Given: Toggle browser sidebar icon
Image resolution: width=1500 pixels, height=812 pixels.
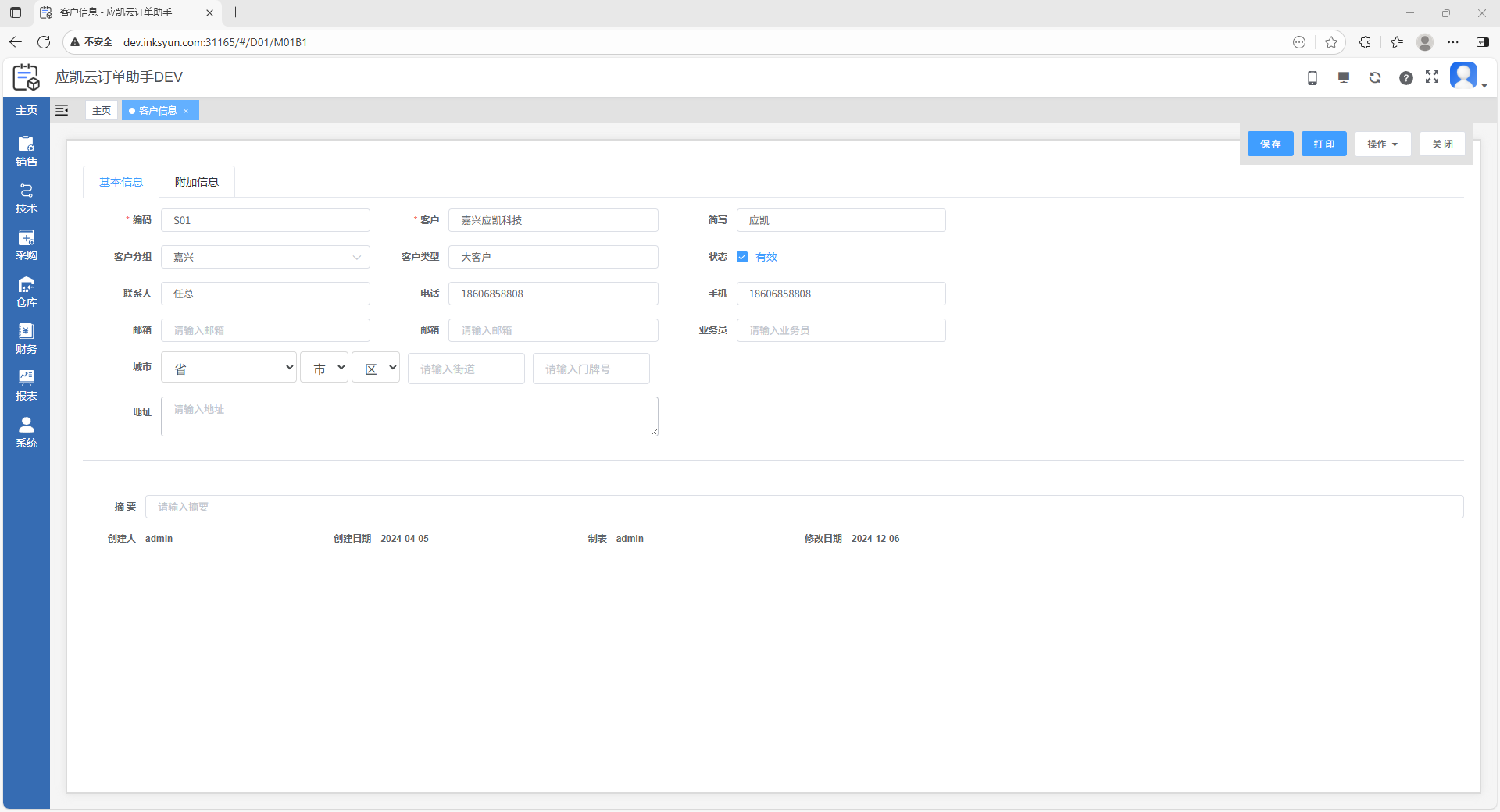Looking at the screenshot, I should (1482, 42).
